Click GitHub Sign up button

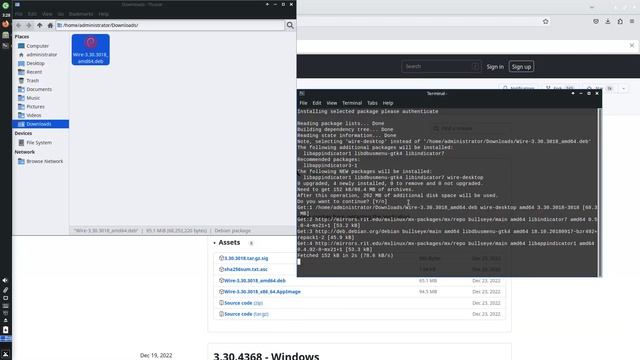[521, 67]
